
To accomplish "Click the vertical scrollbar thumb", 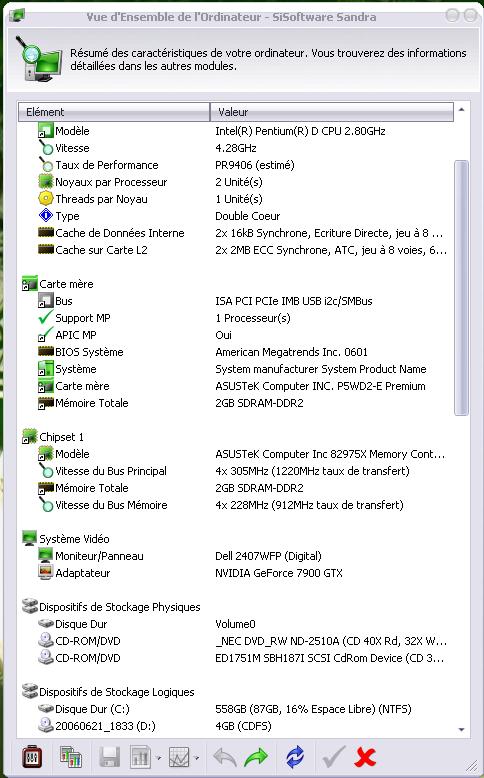I will (462, 288).
